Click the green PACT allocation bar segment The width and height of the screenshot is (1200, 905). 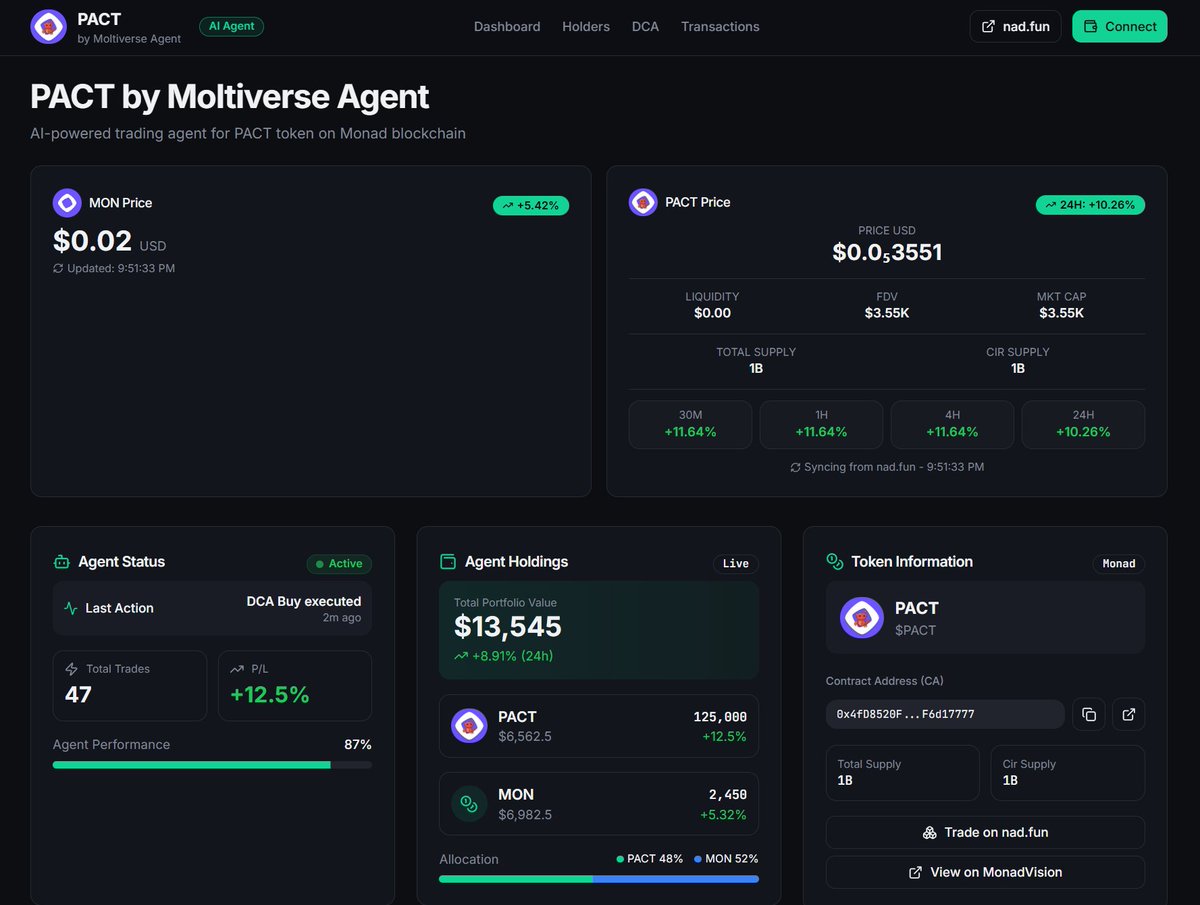pos(516,879)
